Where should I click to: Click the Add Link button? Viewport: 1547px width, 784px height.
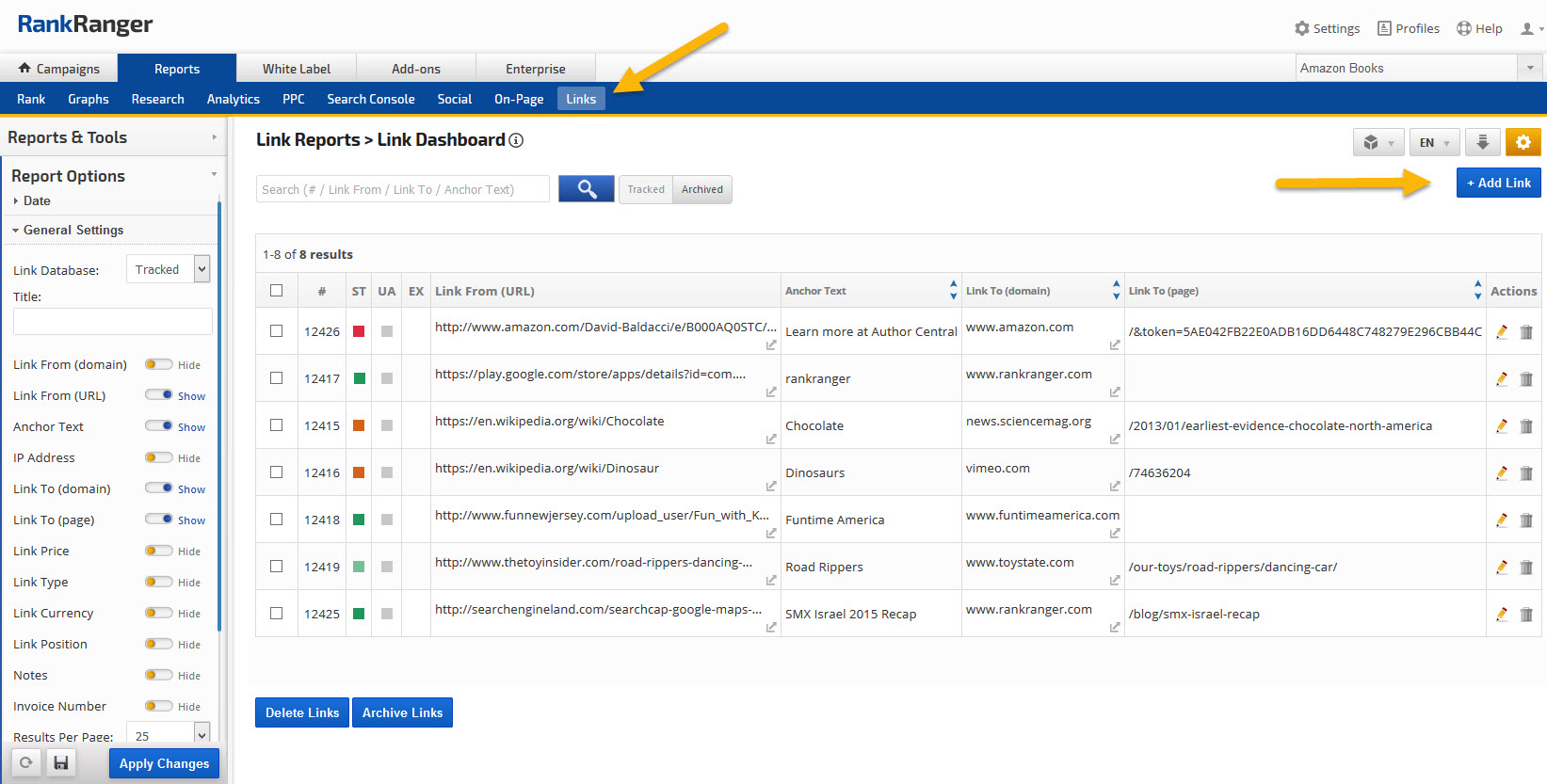coord(1498,183)
